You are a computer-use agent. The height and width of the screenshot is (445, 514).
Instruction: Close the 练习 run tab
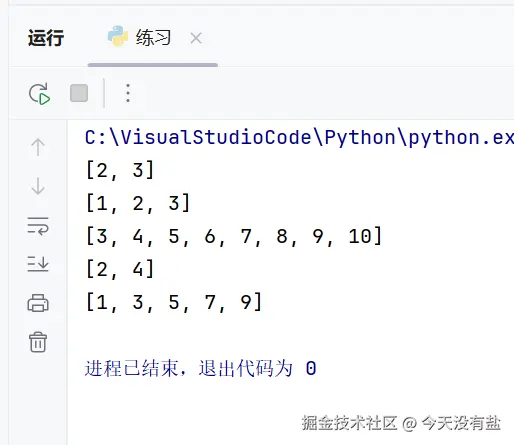196,38
